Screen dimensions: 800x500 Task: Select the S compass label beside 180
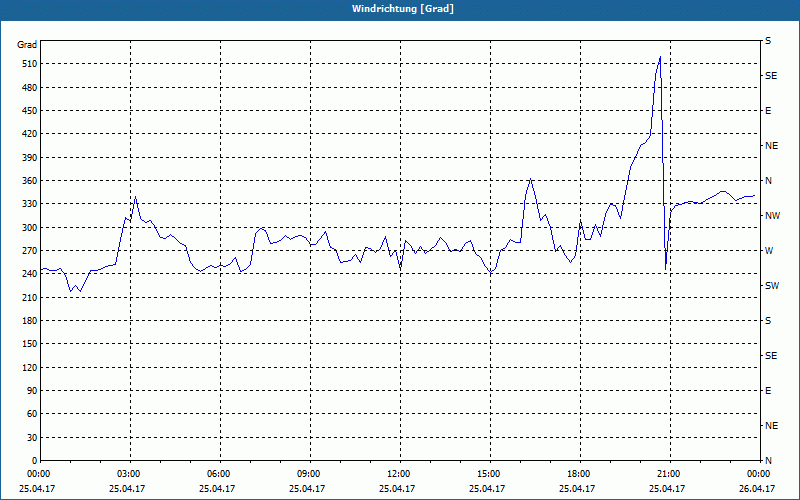coord(768,321)
